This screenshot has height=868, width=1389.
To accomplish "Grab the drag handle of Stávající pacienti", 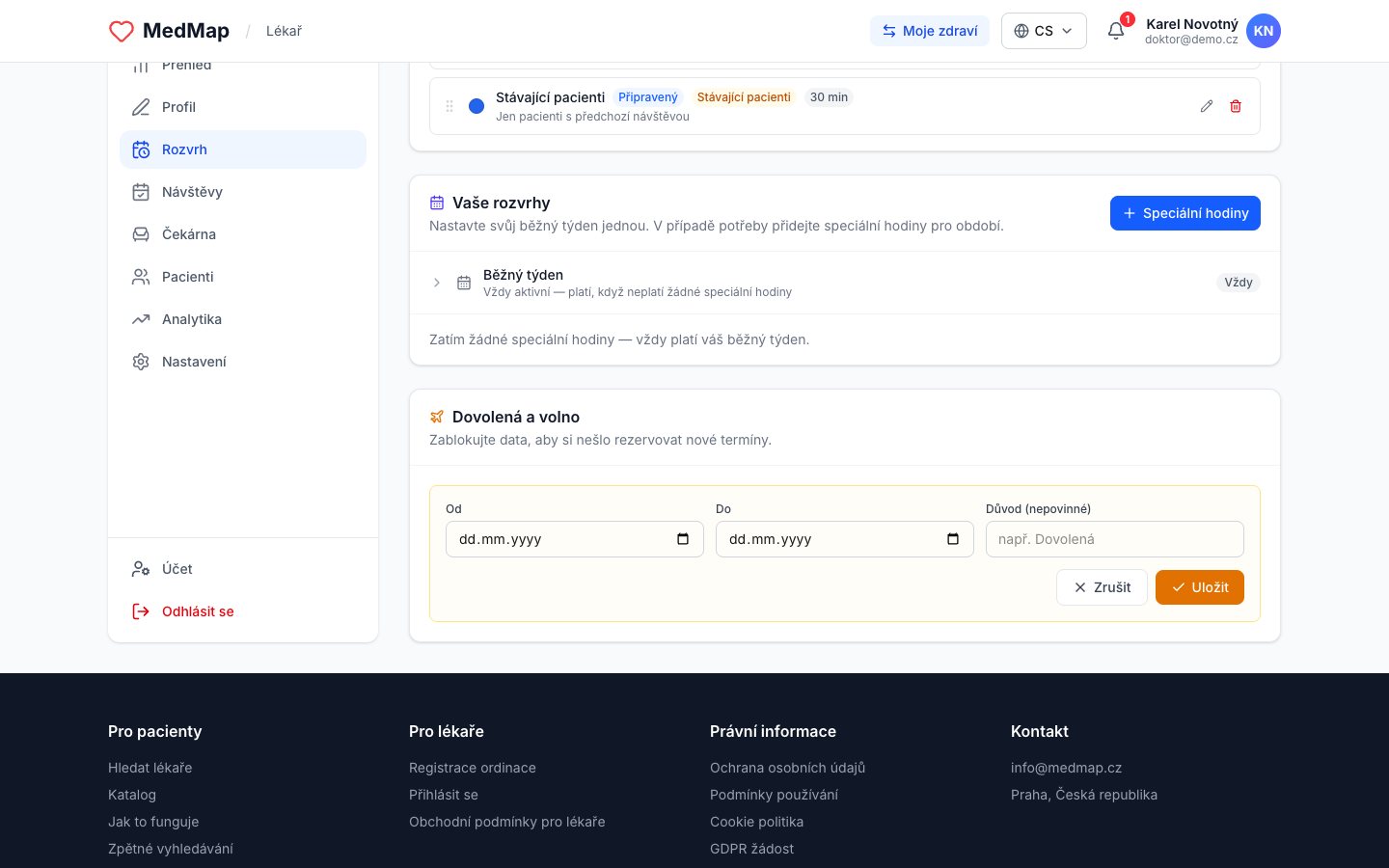I will coord(449,106).
